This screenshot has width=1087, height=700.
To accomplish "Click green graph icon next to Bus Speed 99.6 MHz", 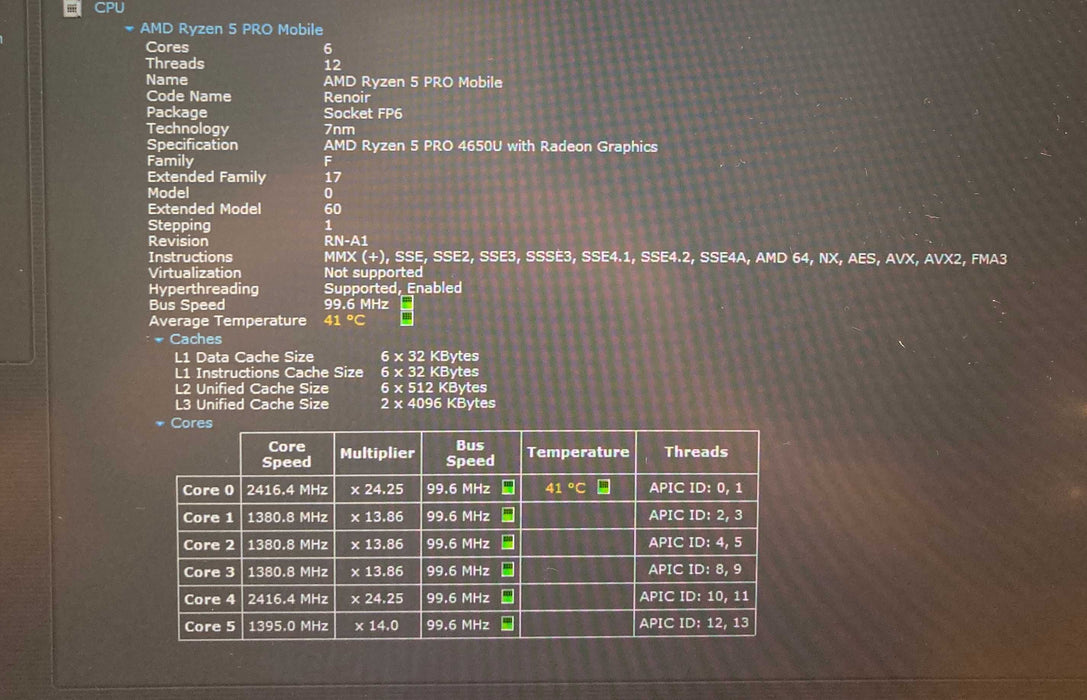I will click(x=408, y=303).
